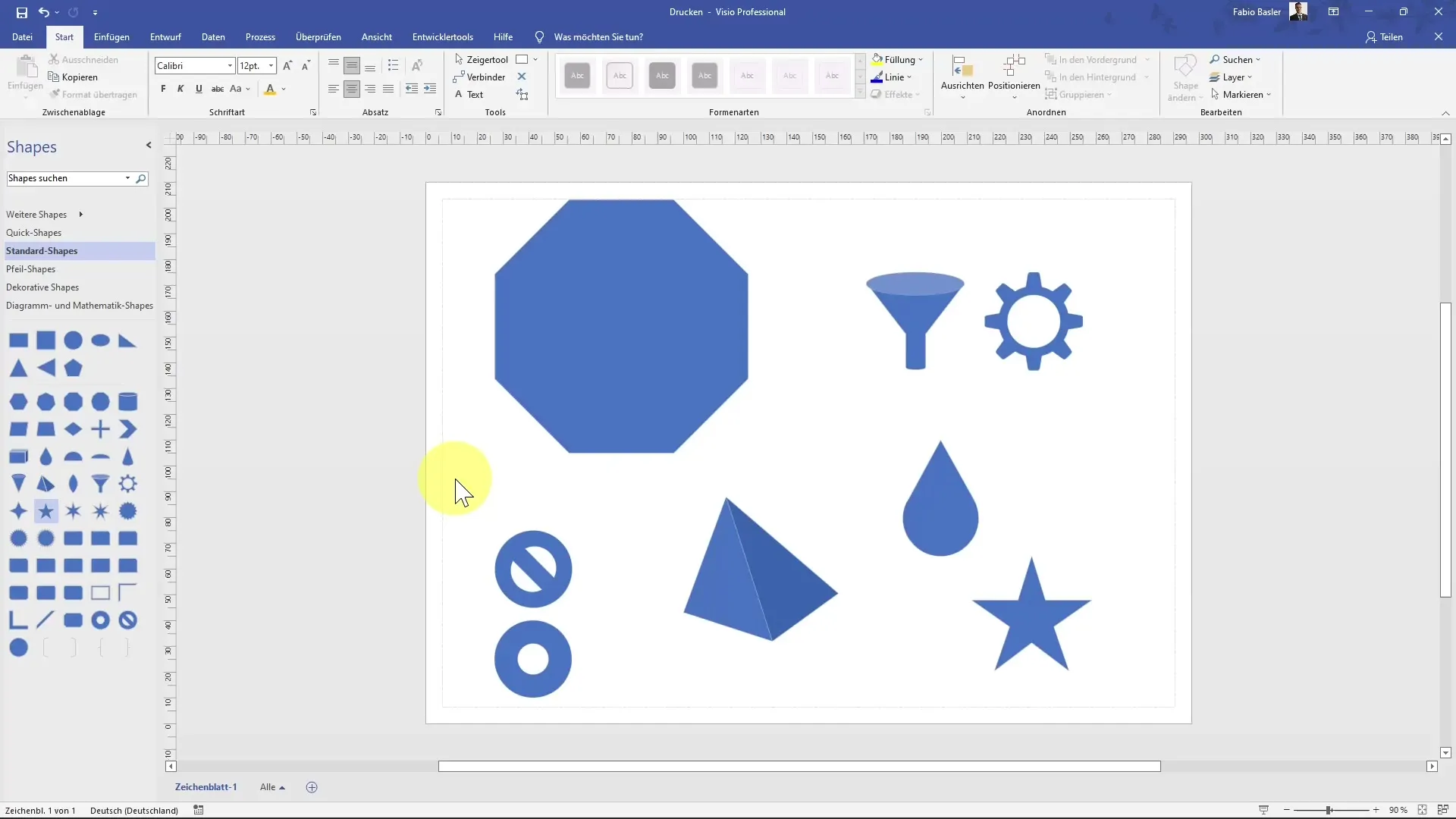Screen dimensions: 1456x819
Task: Click the Ausrichten button
Action: pos(962,77)
